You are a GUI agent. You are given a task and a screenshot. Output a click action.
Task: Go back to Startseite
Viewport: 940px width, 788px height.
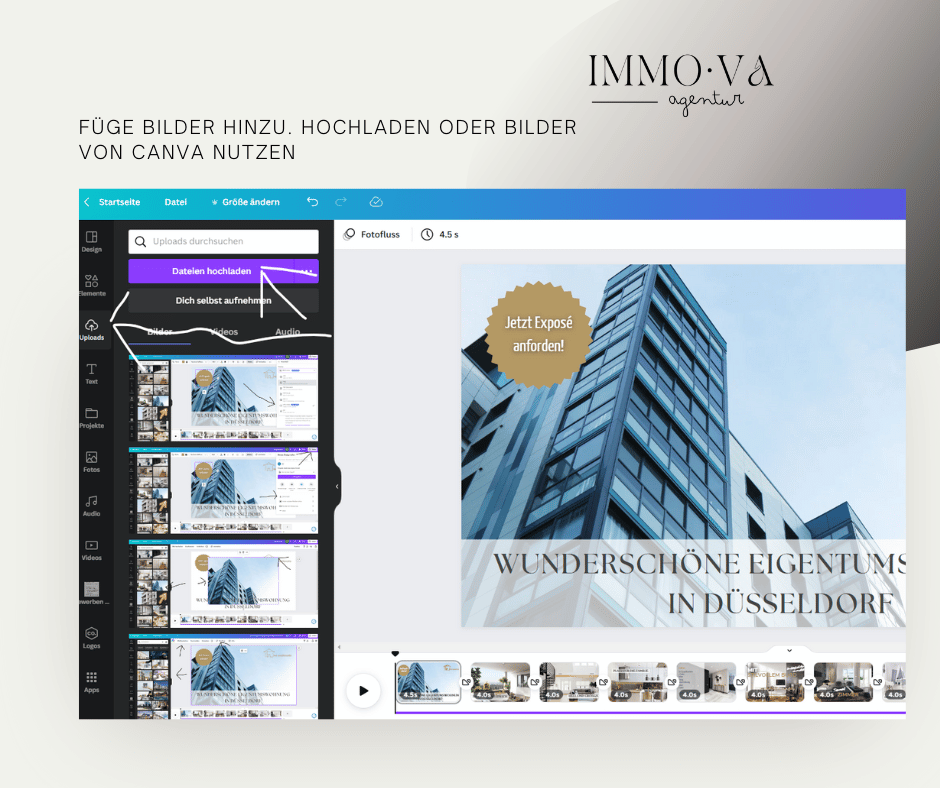point(112,202)
